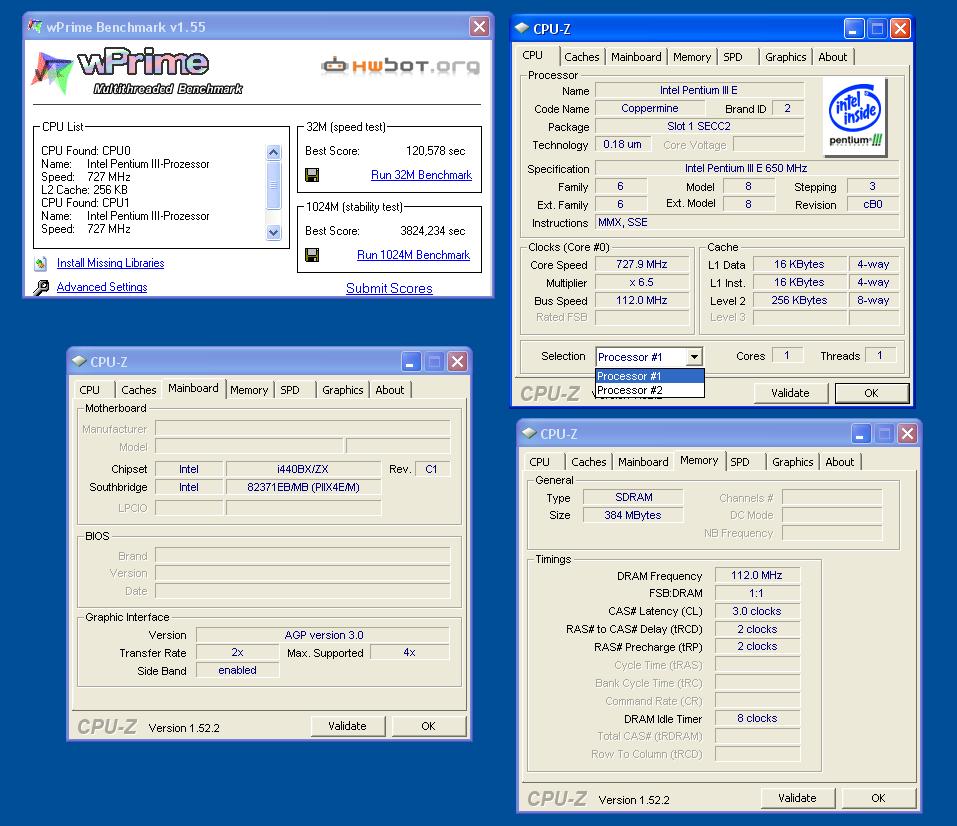The image size is (957, 826).
Task: Click the wPrime logo graphic
Action: (x=137, y=71)
